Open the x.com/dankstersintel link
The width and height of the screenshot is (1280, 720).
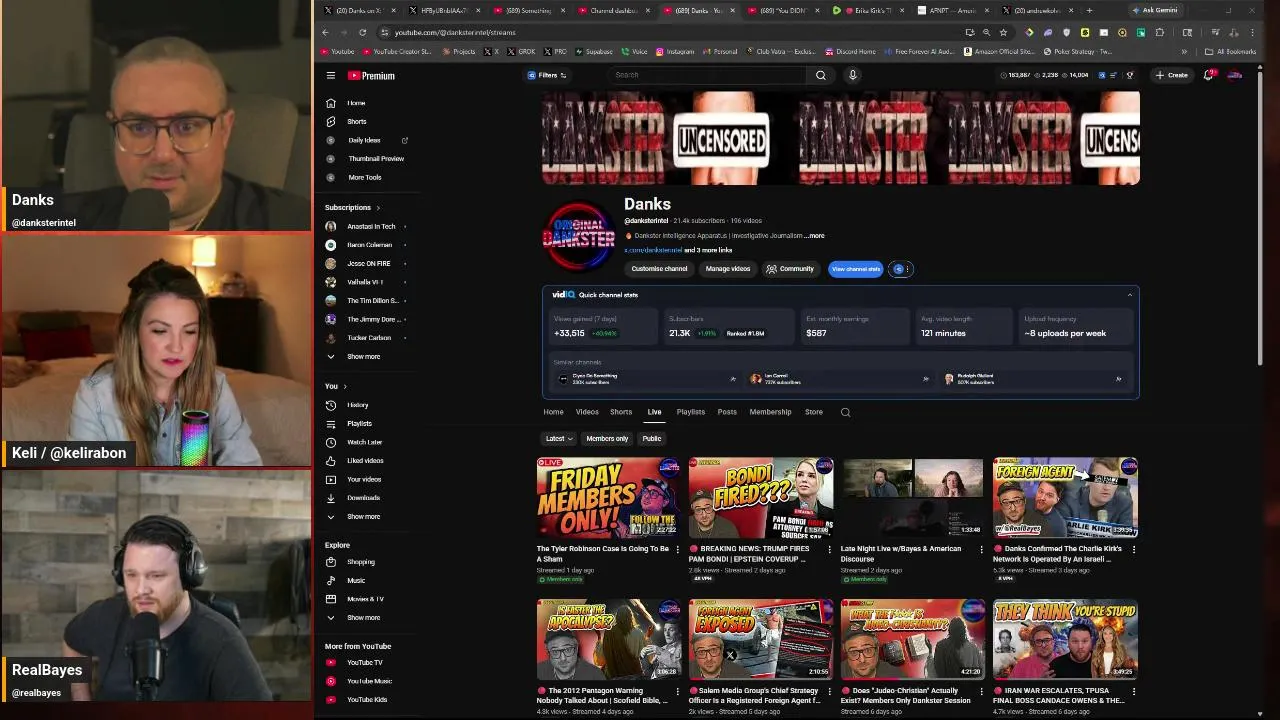(653, 250)
